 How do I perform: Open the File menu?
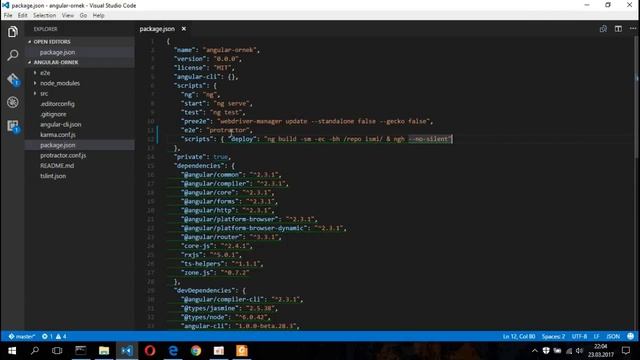tap(8, 16)
